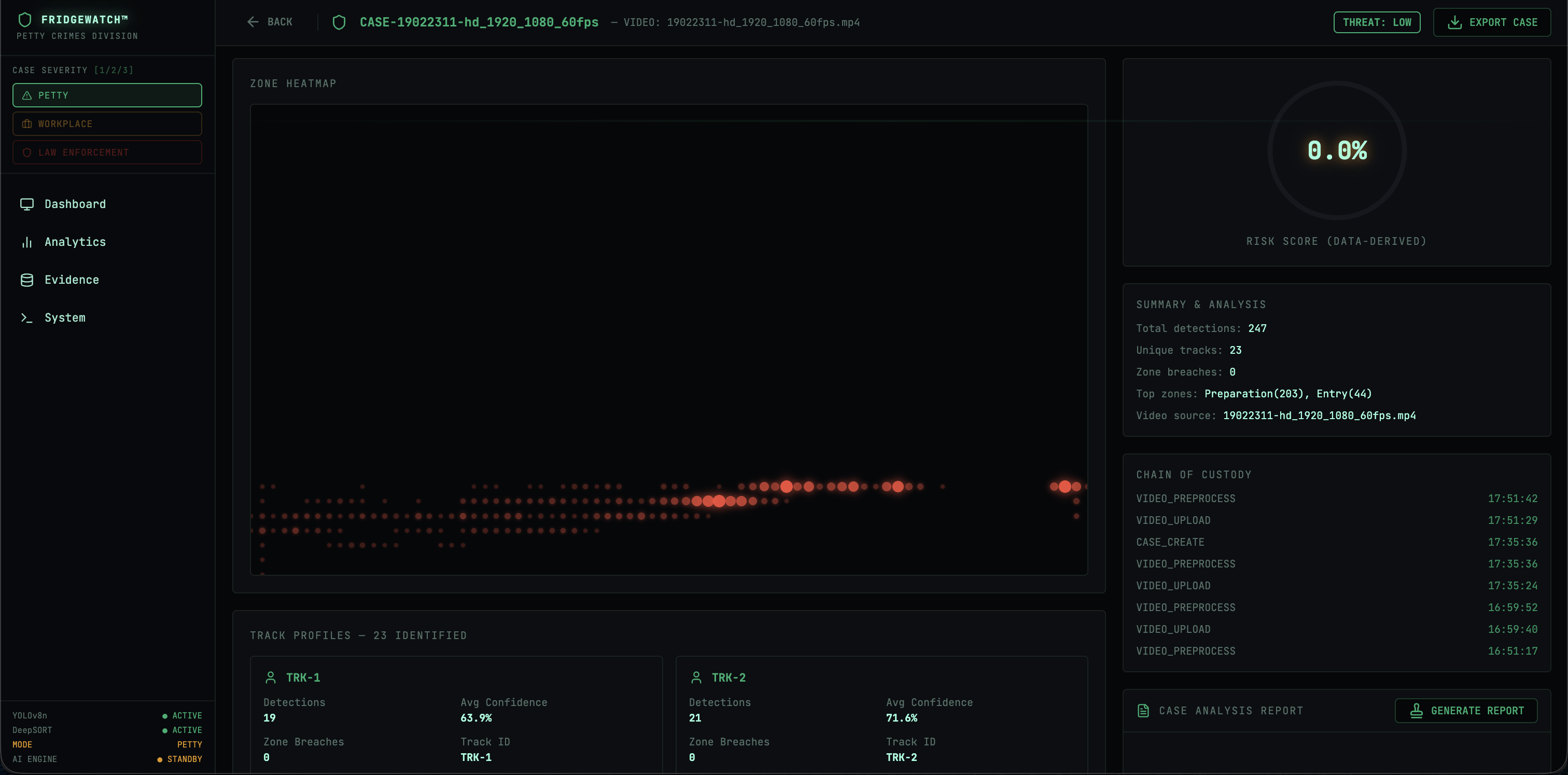Click the Dashboard monitor icon
Screen dimensions: 1568x775
click(27, 204)
